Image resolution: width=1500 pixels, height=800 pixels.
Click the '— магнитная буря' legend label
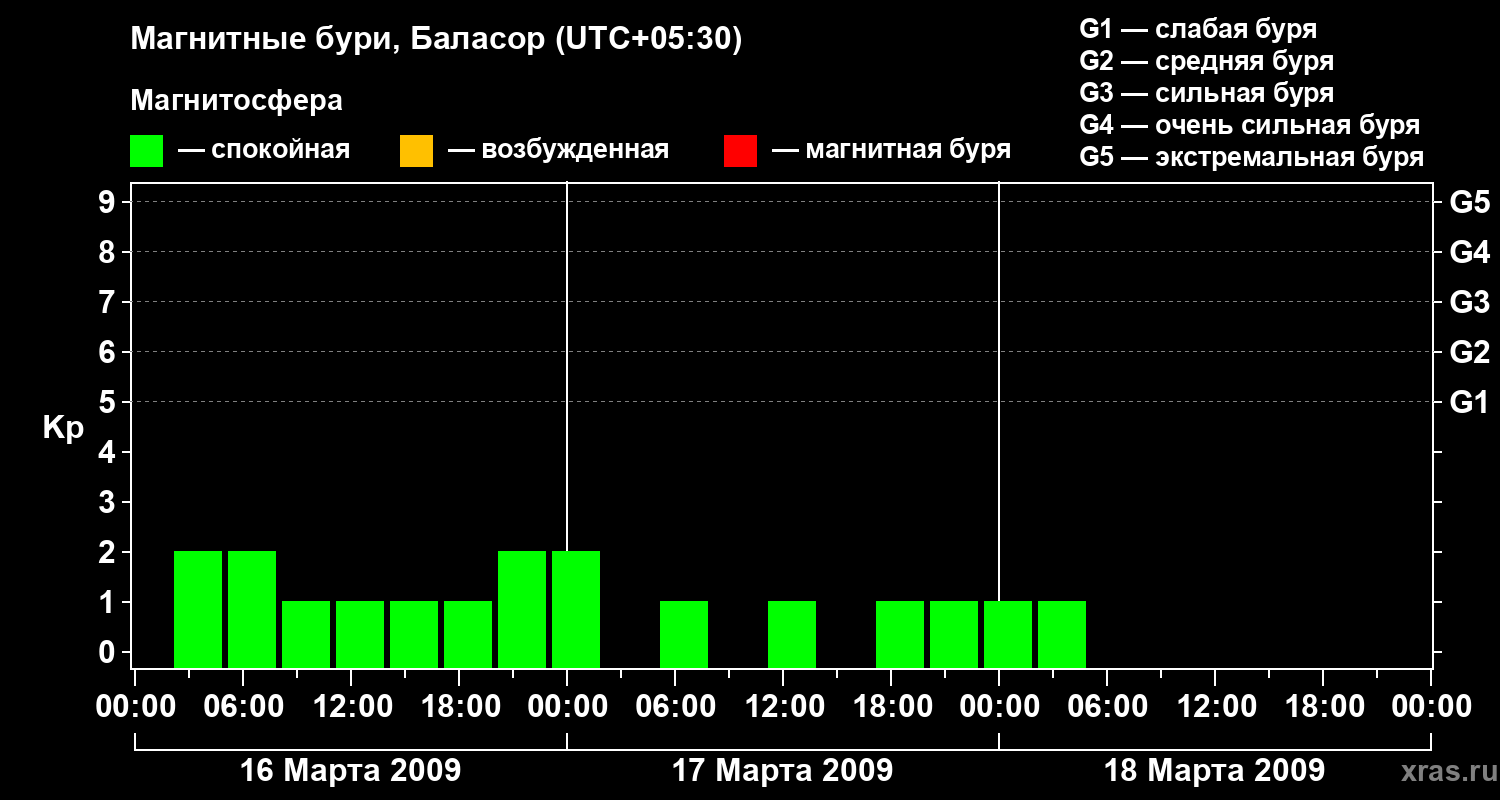coord(892,150)
